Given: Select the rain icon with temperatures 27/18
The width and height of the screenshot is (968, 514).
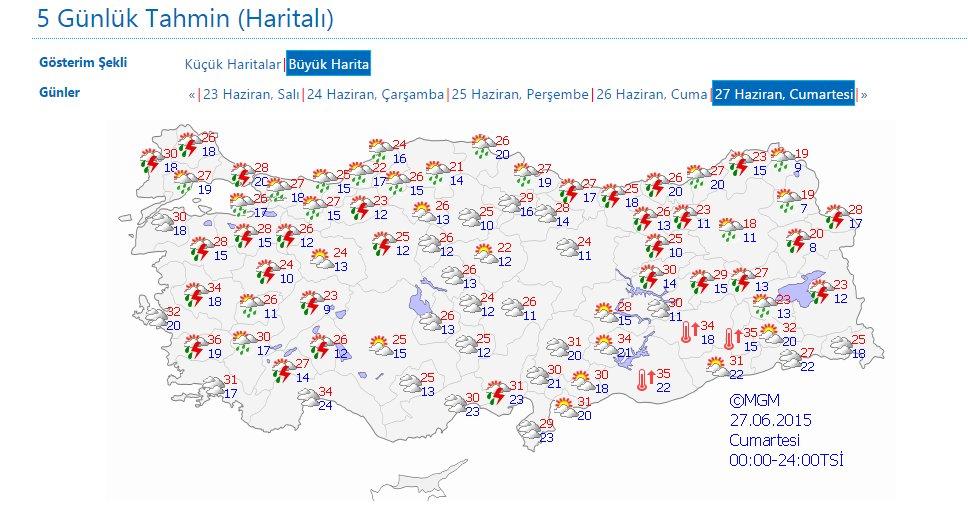Looking at the screenshot, I should pyautogui.click(x=279, y=189).
